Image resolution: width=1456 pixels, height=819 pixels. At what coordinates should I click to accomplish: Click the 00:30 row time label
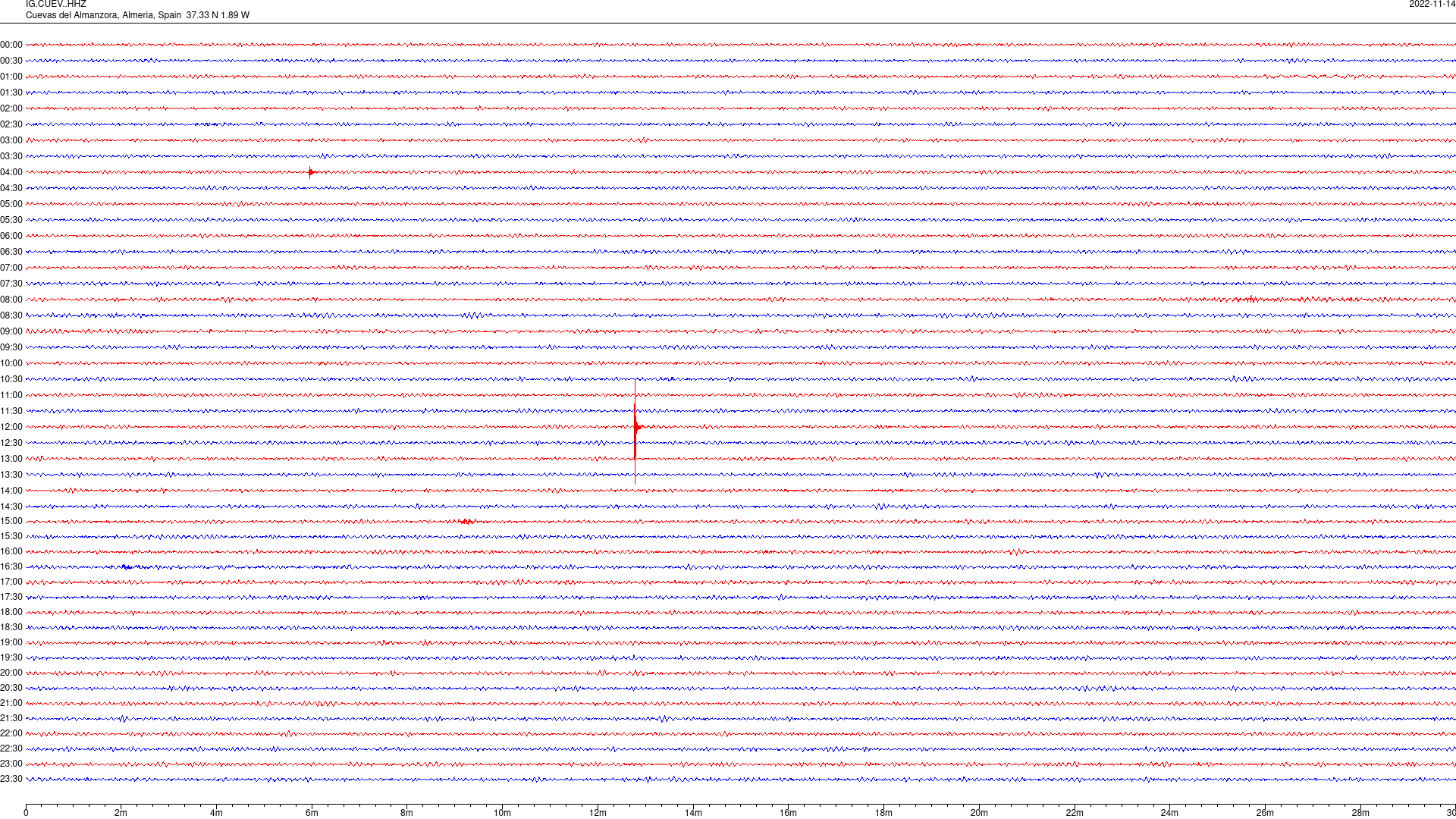pyautogui.click(x=11, y=61)
